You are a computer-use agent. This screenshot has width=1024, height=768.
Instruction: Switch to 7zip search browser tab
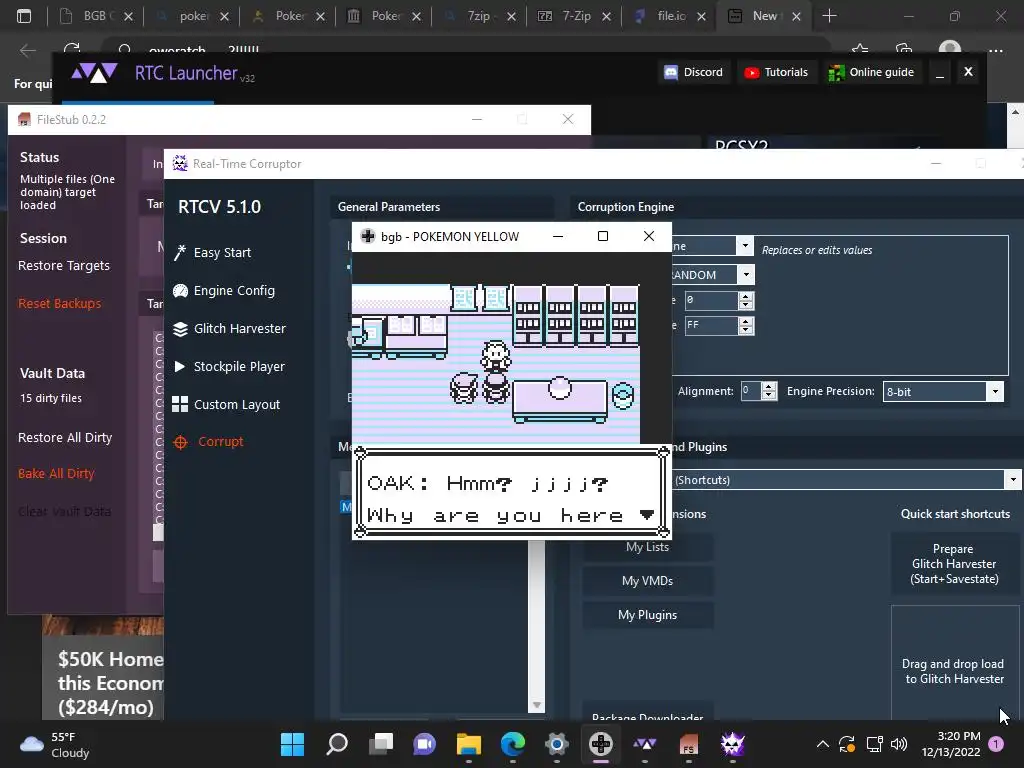479,16
